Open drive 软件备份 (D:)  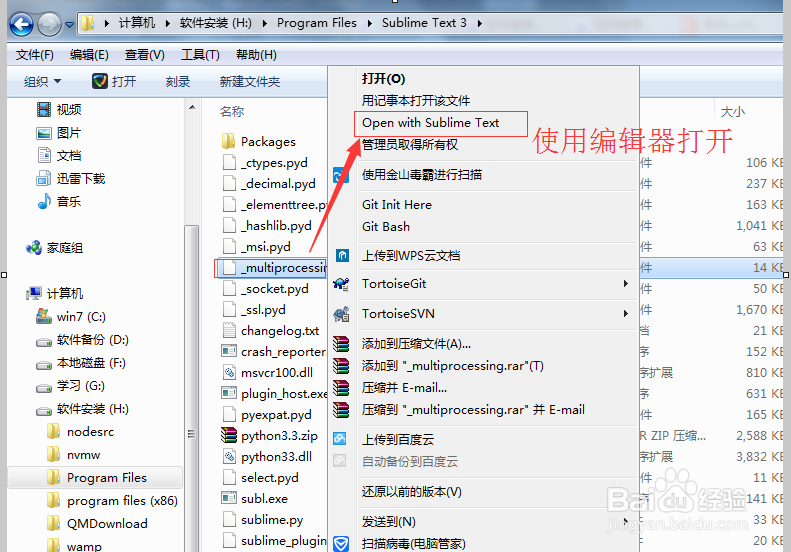82,340
